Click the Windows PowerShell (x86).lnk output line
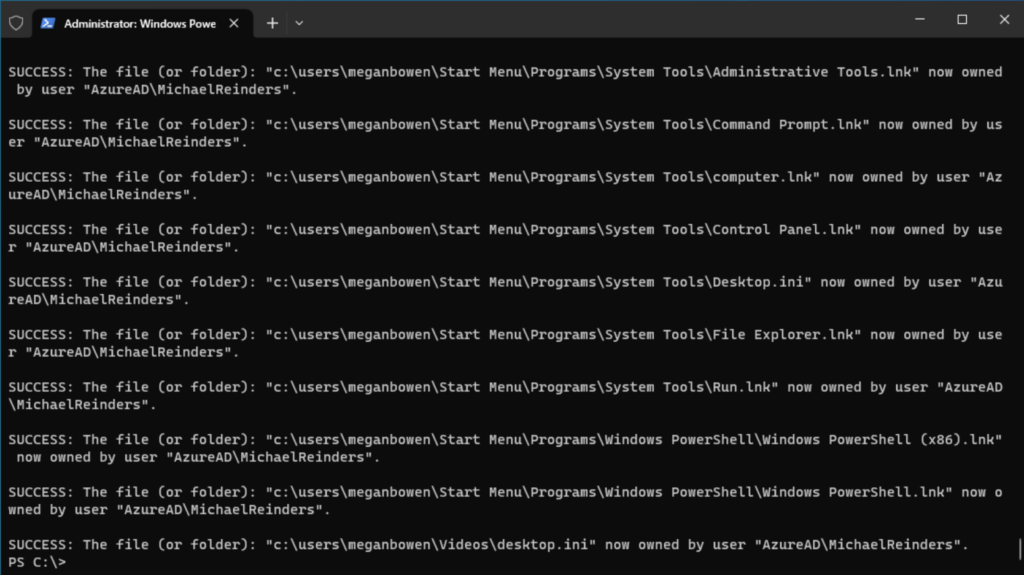Image resolution: width=1024 pixels, height=575 pixels. (x=505, y=448)
